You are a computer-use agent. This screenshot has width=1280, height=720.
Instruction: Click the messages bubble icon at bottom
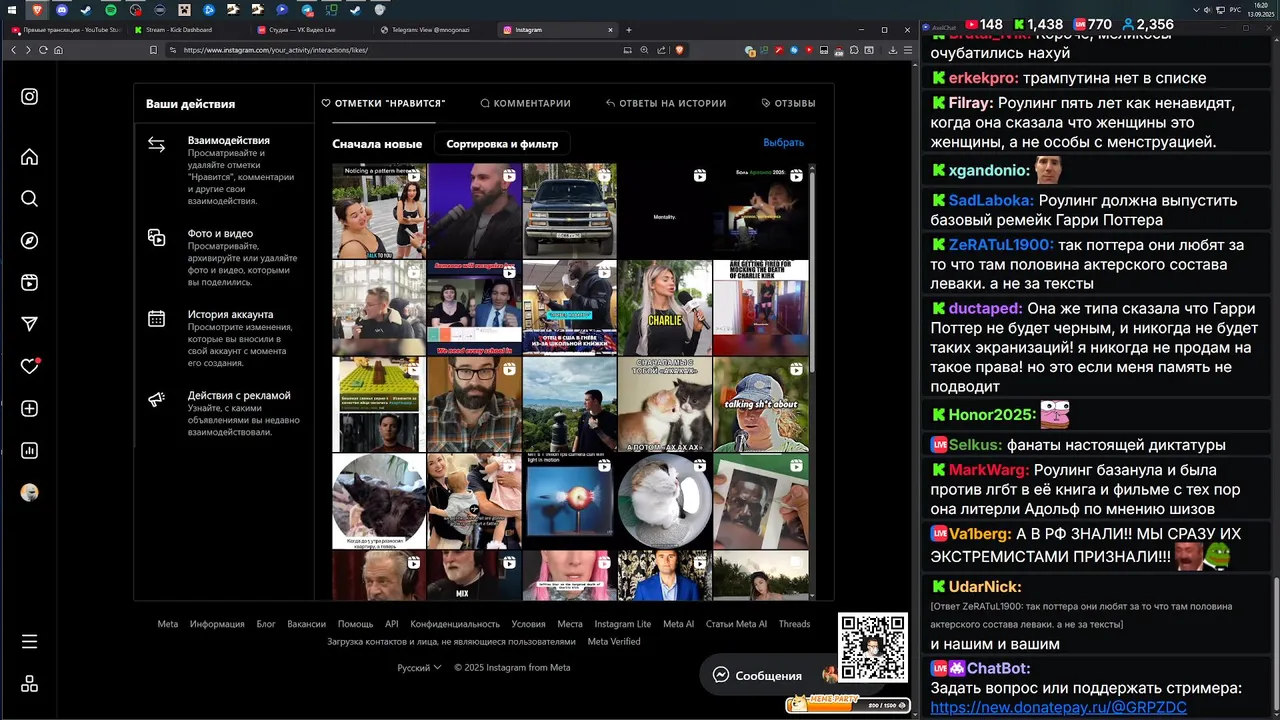point(720,675)
